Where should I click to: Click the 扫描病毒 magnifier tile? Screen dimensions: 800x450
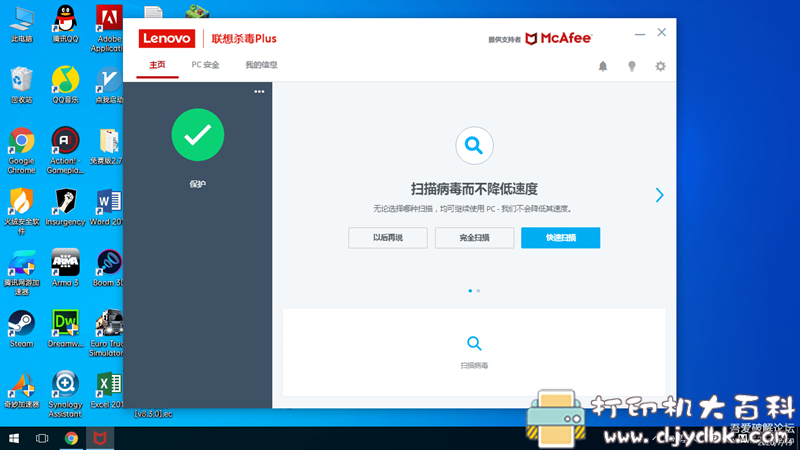click(474, 352)
